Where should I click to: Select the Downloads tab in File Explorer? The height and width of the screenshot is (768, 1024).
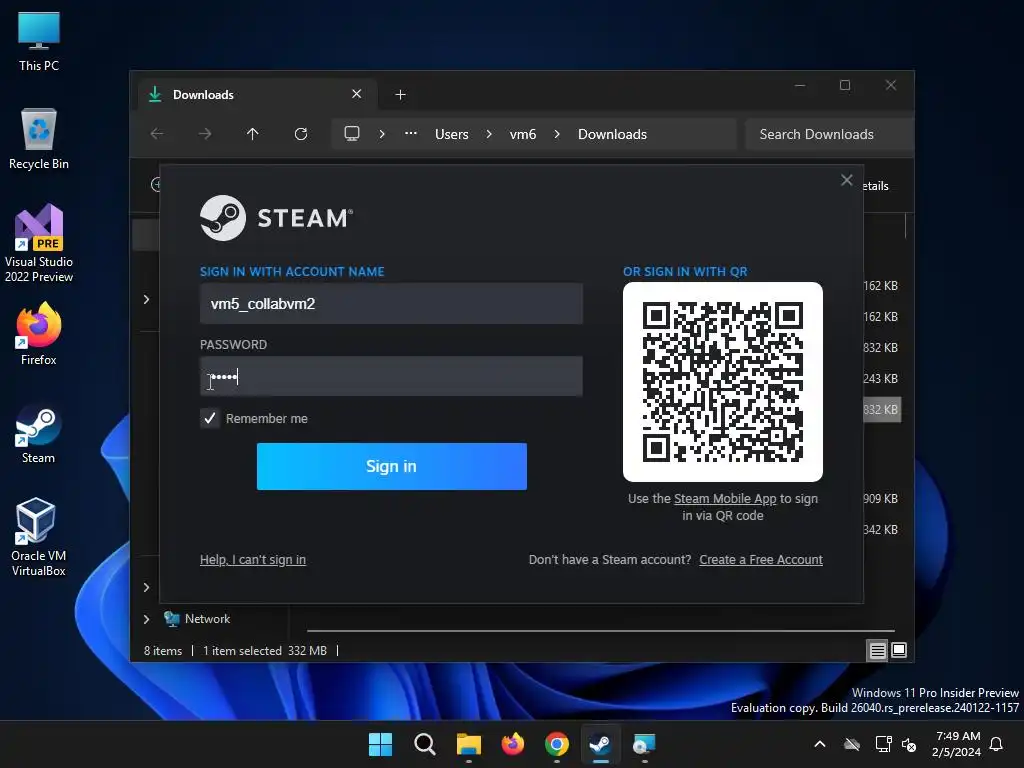[x=255, y=95]
